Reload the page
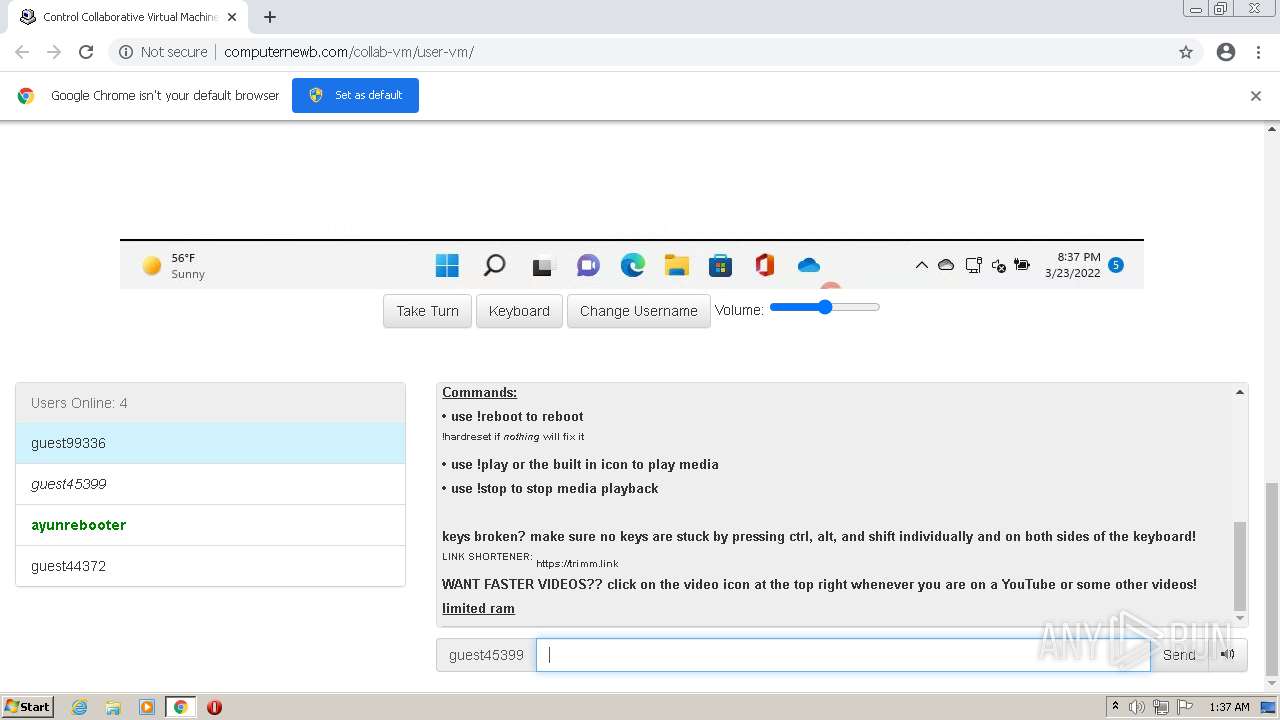Viewport: 1280px width, 720px height. (86, 52)
